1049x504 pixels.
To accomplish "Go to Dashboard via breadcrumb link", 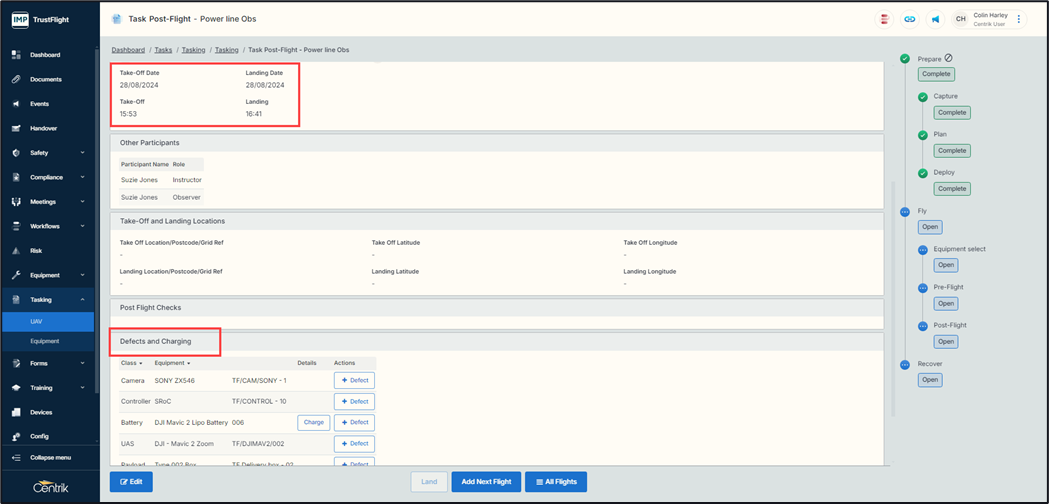I will pyautogui.click(x=128, y=50).
